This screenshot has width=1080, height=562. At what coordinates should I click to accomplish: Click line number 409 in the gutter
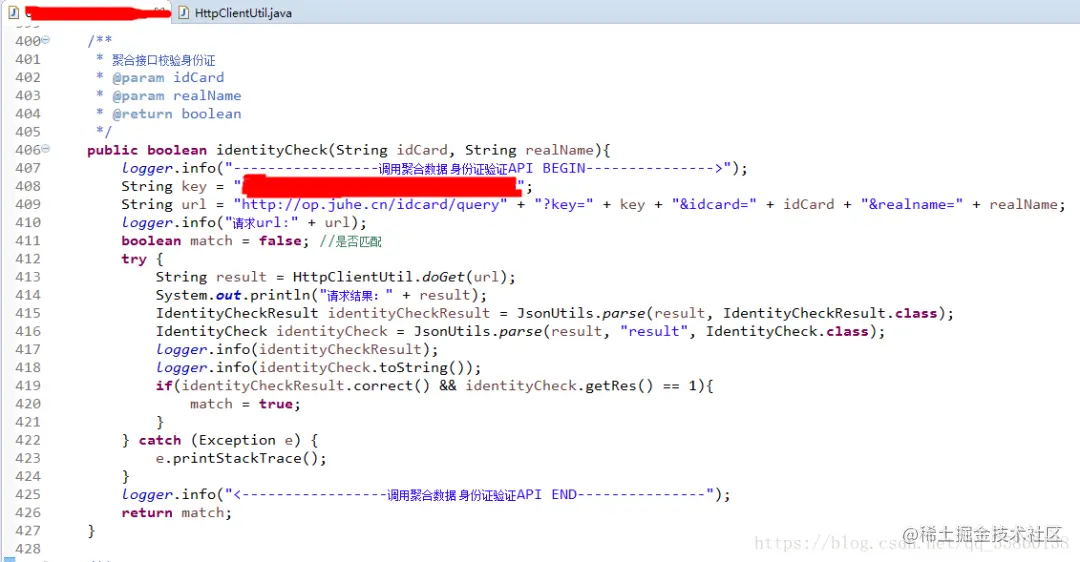coord(28,205)
